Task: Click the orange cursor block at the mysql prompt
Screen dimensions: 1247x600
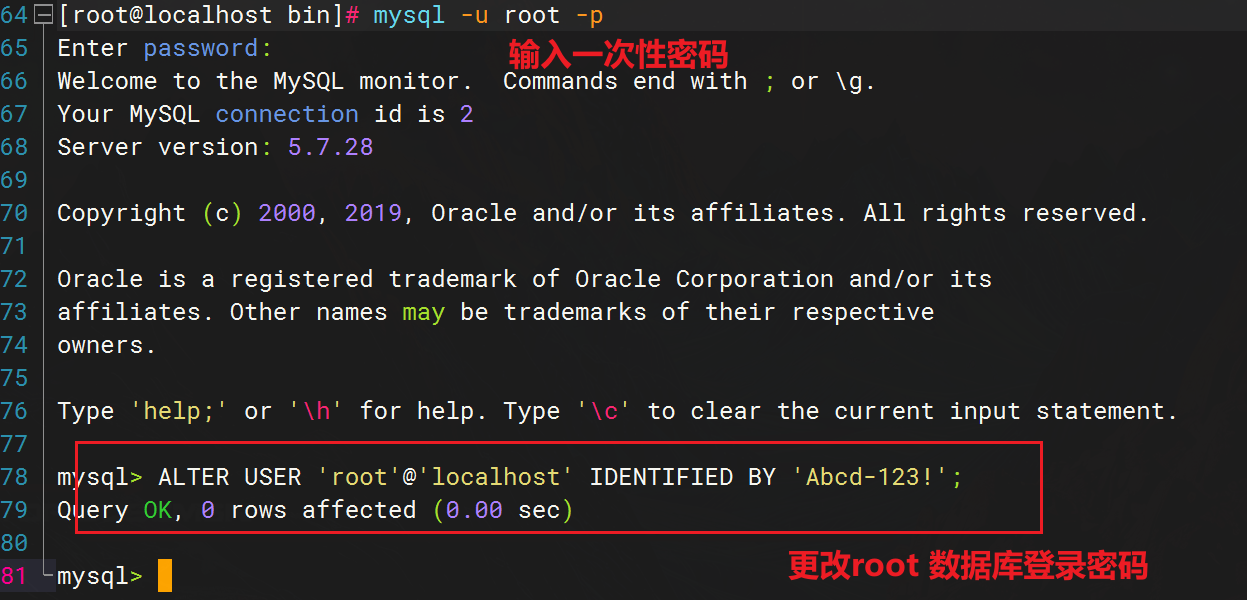Action: point(165,576)
